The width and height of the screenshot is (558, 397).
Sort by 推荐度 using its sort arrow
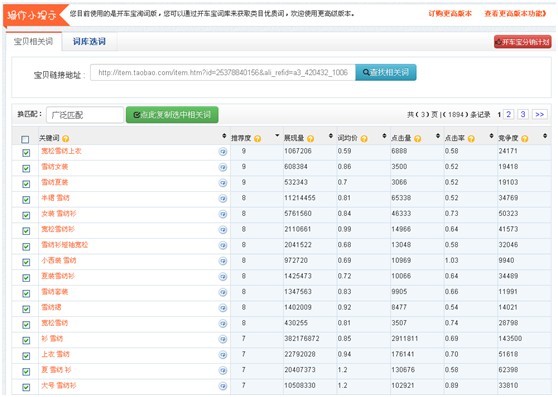(277, 136)
